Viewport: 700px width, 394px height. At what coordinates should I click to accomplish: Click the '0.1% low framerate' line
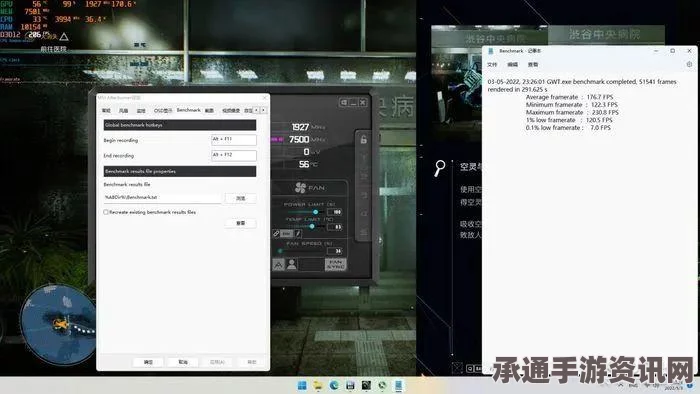click(568, 128)
